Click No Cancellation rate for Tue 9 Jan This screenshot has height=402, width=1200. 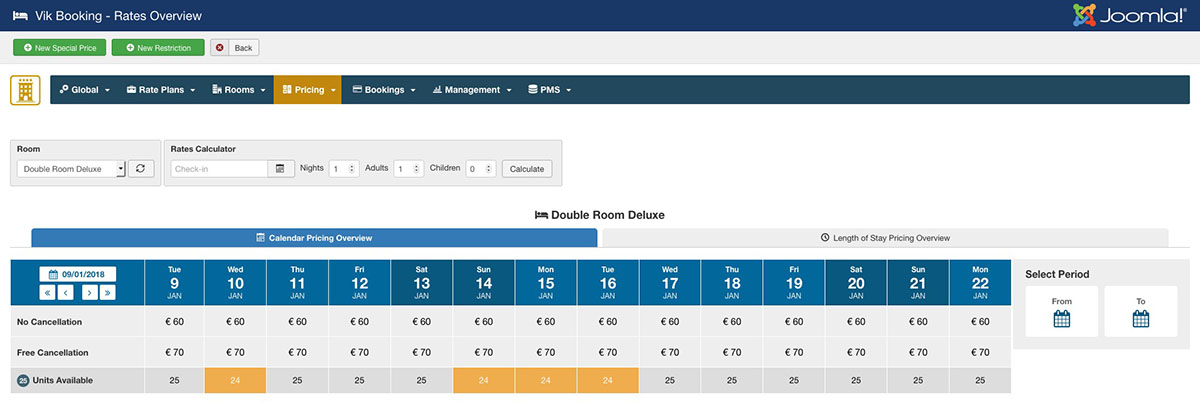pyautogui.click(x=174, y=322)
